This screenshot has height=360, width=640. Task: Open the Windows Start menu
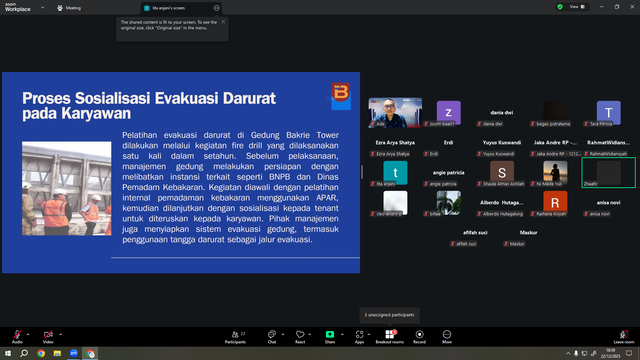[x=8, y=353]
